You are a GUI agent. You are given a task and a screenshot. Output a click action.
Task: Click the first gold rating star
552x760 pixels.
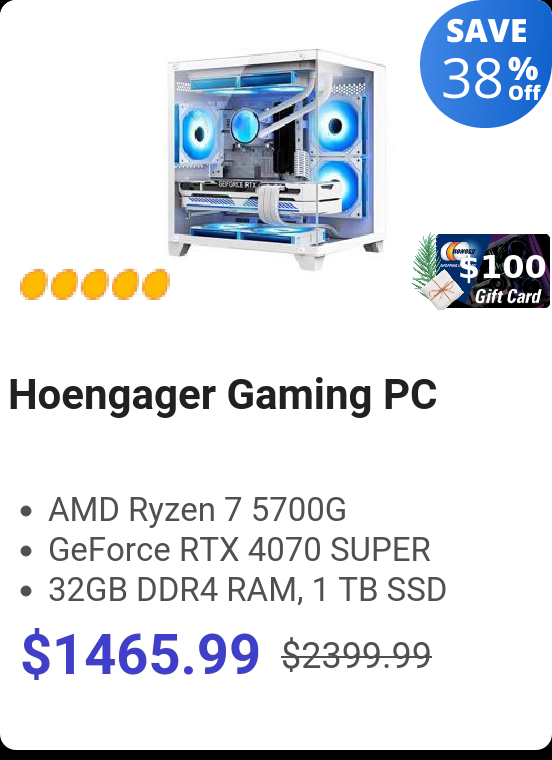pyautogui.click(x=34, y=284)
